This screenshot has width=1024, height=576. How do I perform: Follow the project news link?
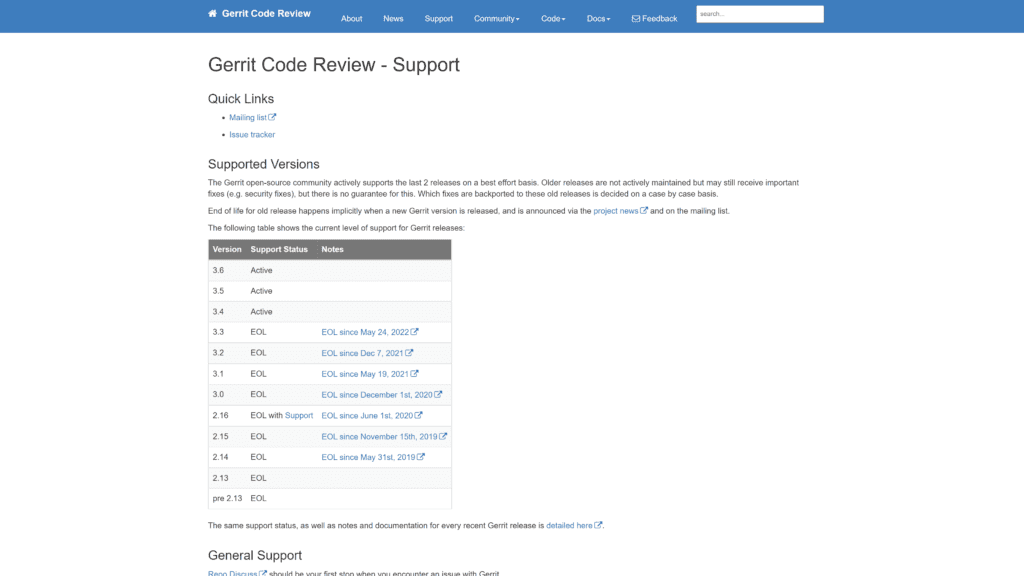click(615, 211)
